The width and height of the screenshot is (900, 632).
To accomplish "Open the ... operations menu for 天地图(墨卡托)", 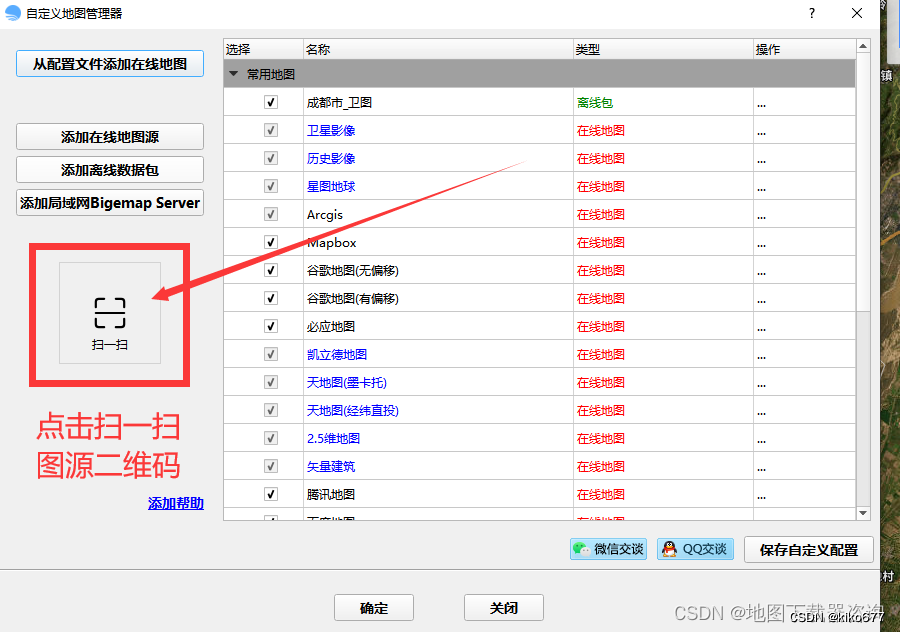I will tap(761, 385).
